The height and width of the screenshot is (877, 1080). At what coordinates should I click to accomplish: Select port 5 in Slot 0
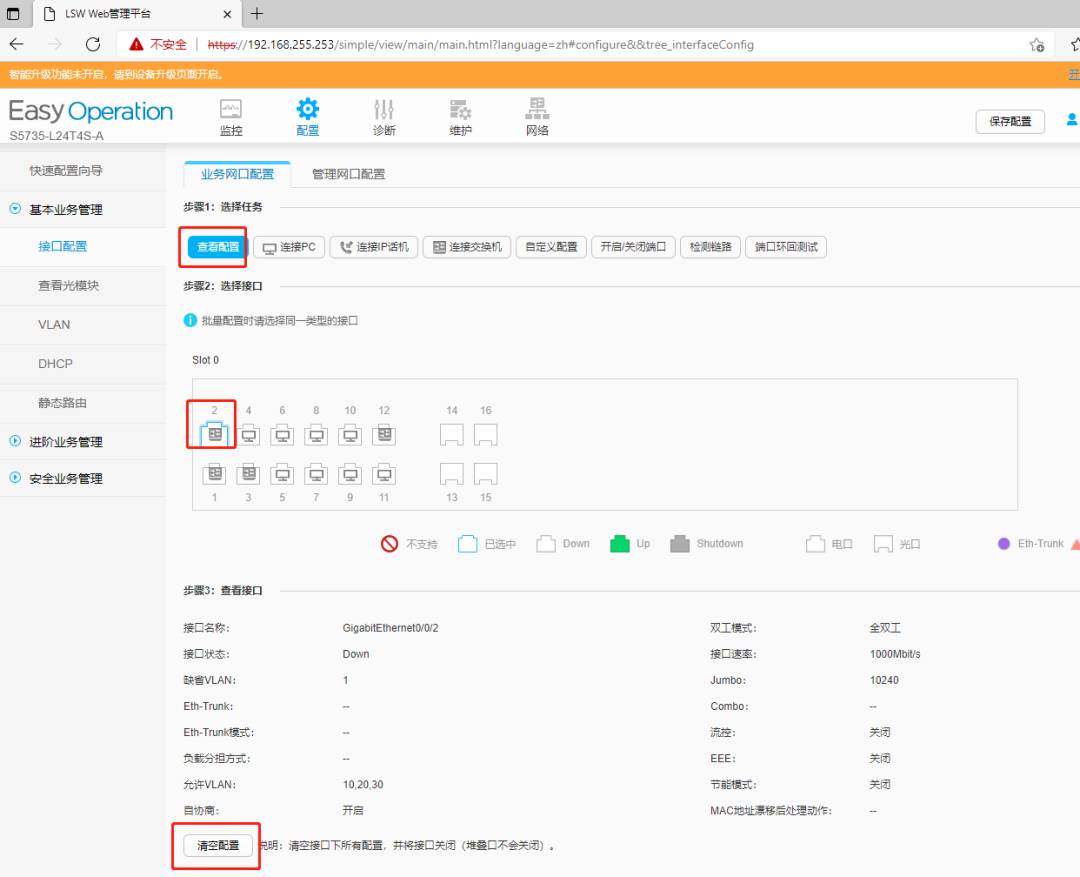pyautogui.click(x=282, y=474)
